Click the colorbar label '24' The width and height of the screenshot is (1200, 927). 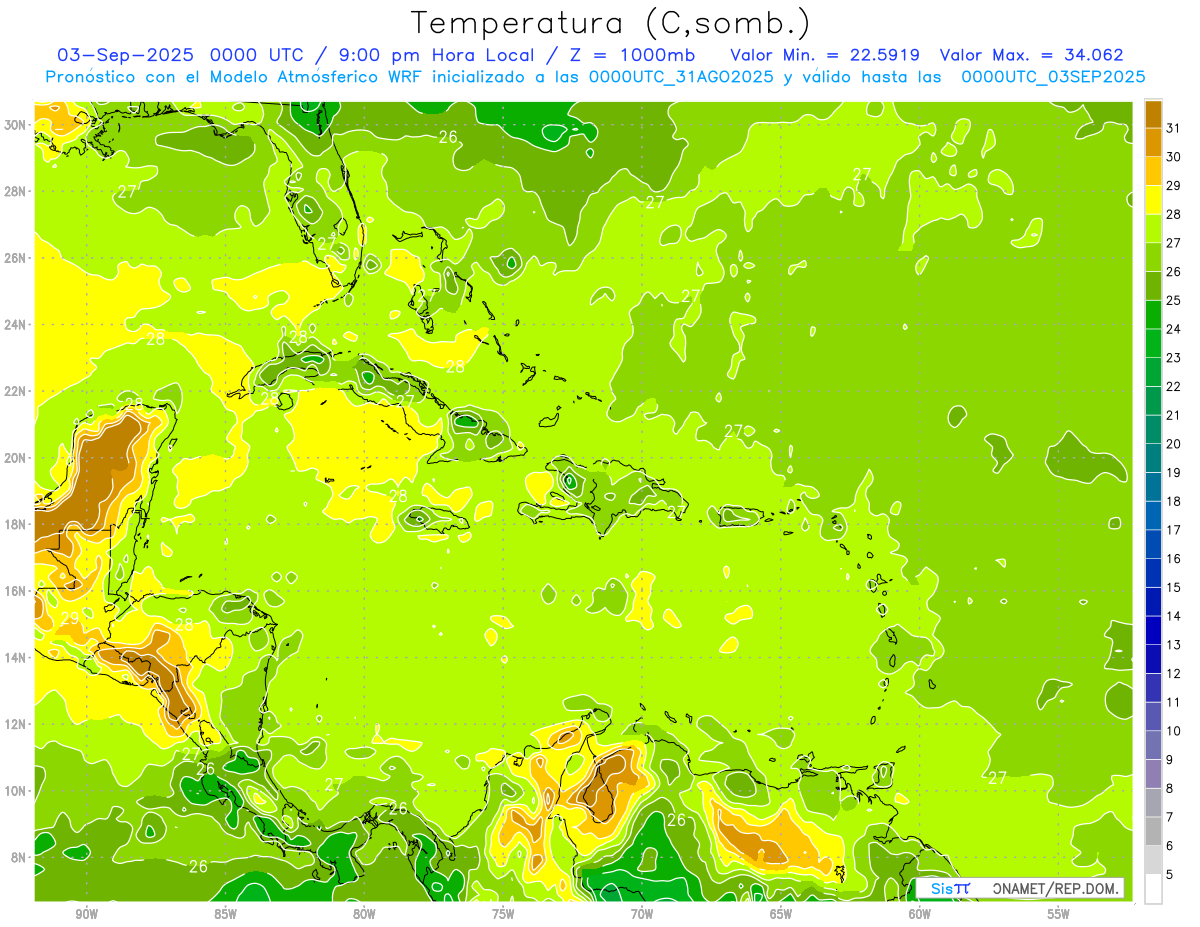(1174, 329)
